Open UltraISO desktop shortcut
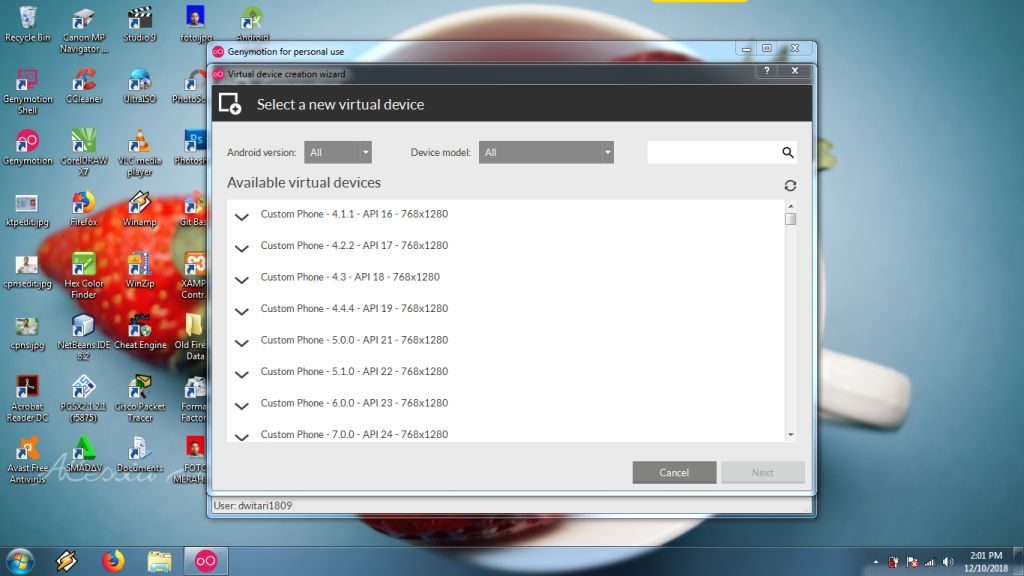Image resolution: width=1024 pixels, height=576 pixels. click(x=140, y=86)
